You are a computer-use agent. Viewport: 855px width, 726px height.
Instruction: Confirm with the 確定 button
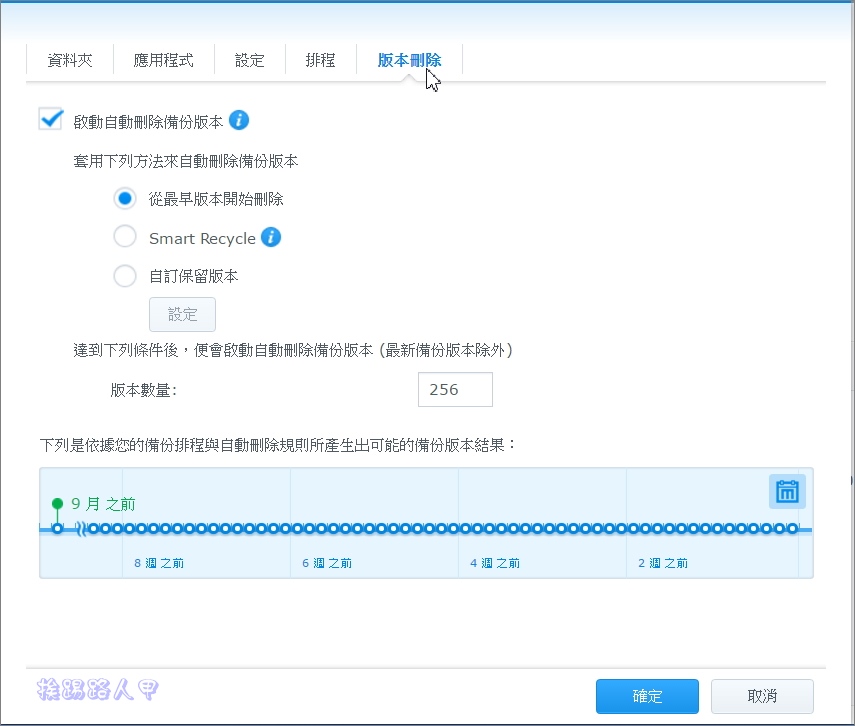(647, 696)
